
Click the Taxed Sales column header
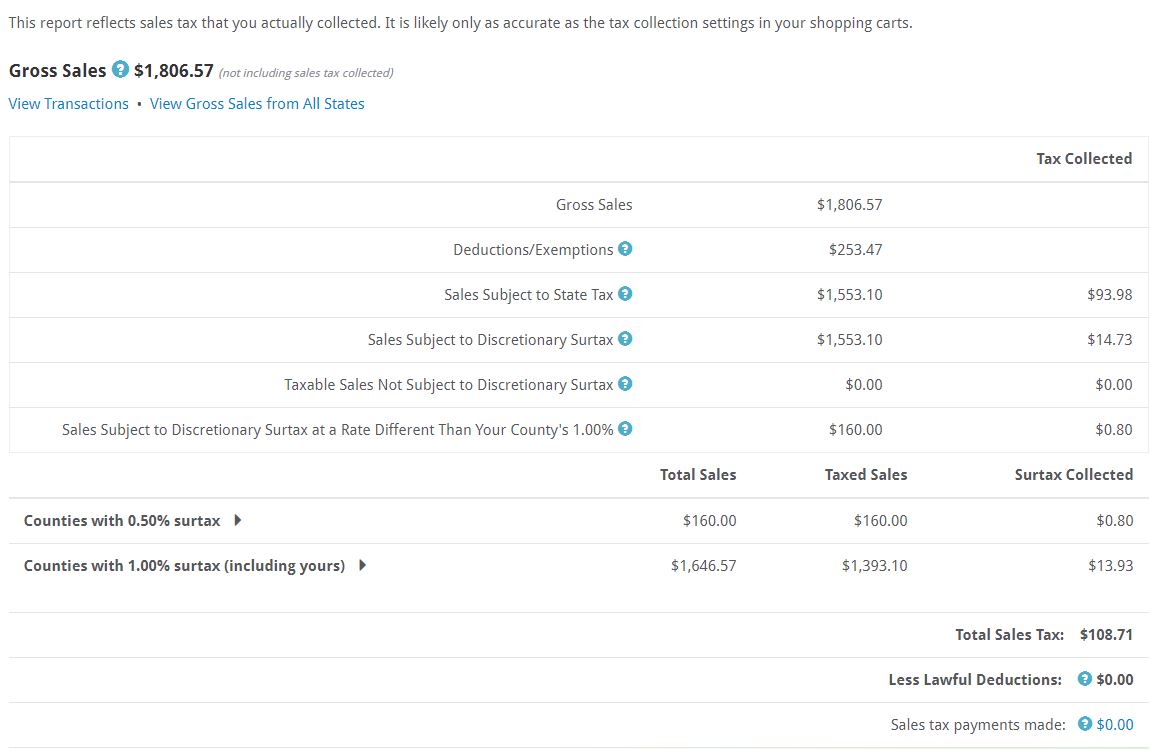pos(866,475)
